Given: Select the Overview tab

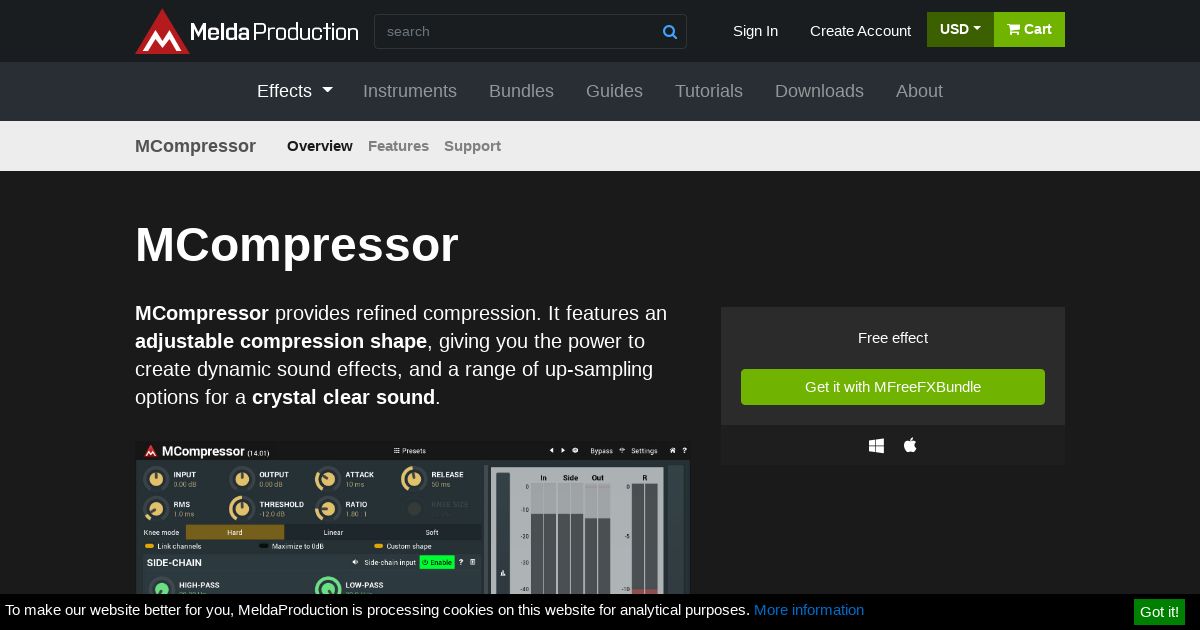Looking at the screenshot, I should point(320,146).
